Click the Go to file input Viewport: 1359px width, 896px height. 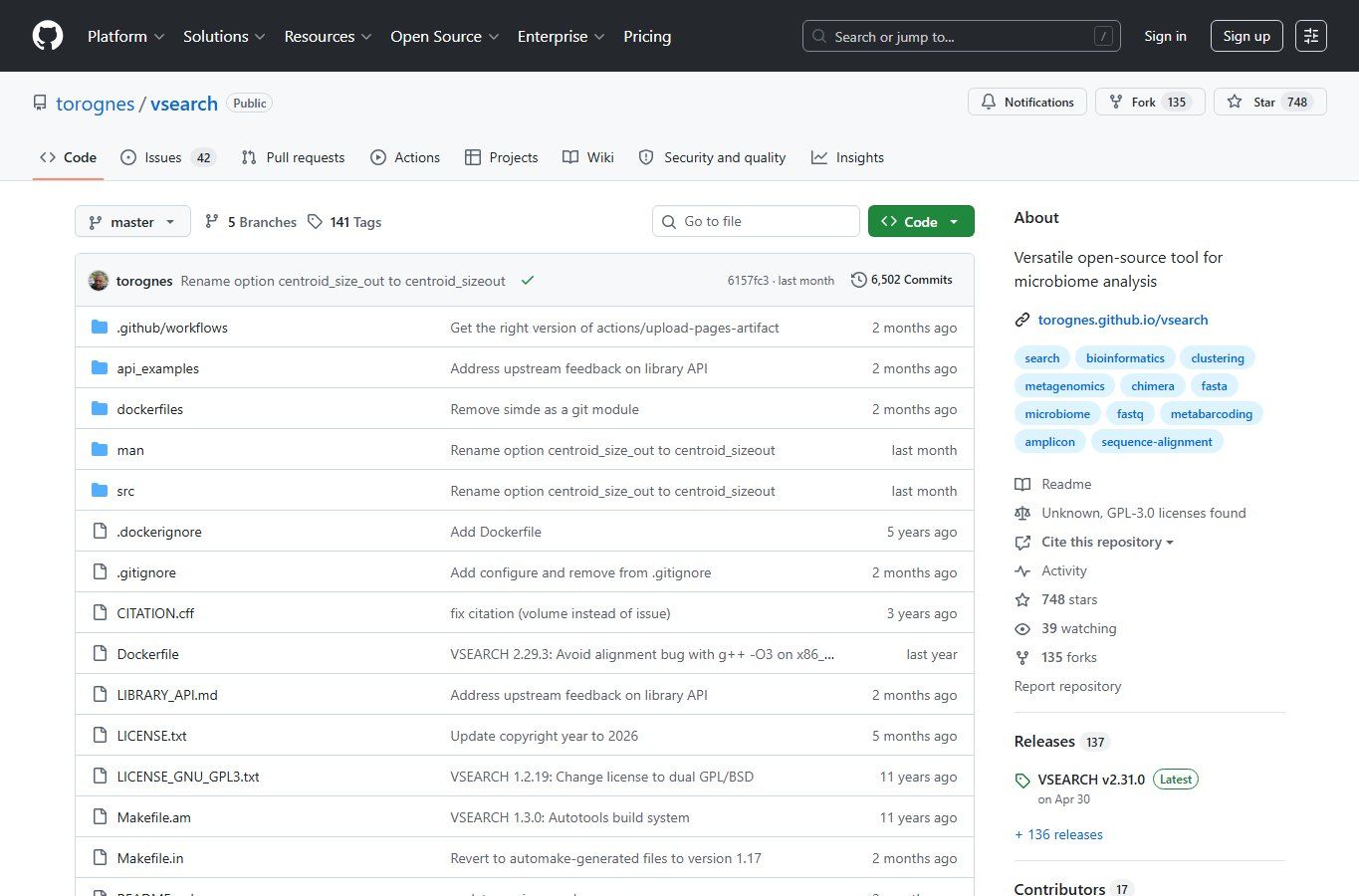point(756,221)
